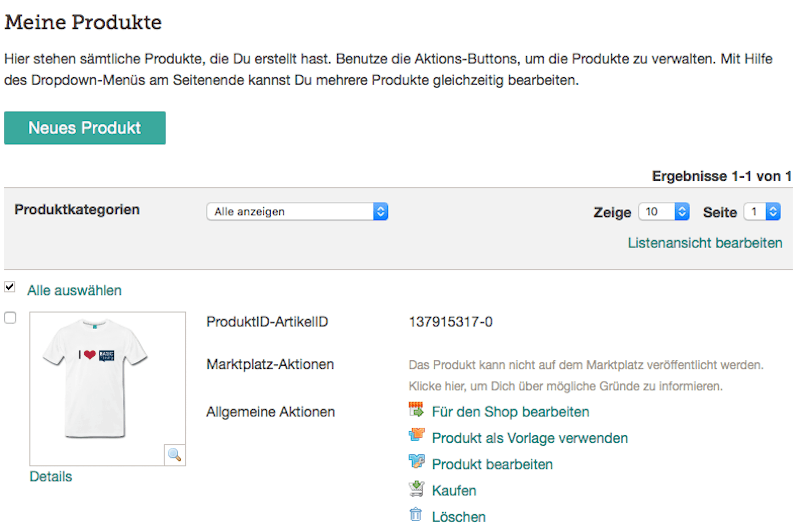
Task: Click the 'Für den Shop bearbeiten' icon
Action: (x=417, y=410)
